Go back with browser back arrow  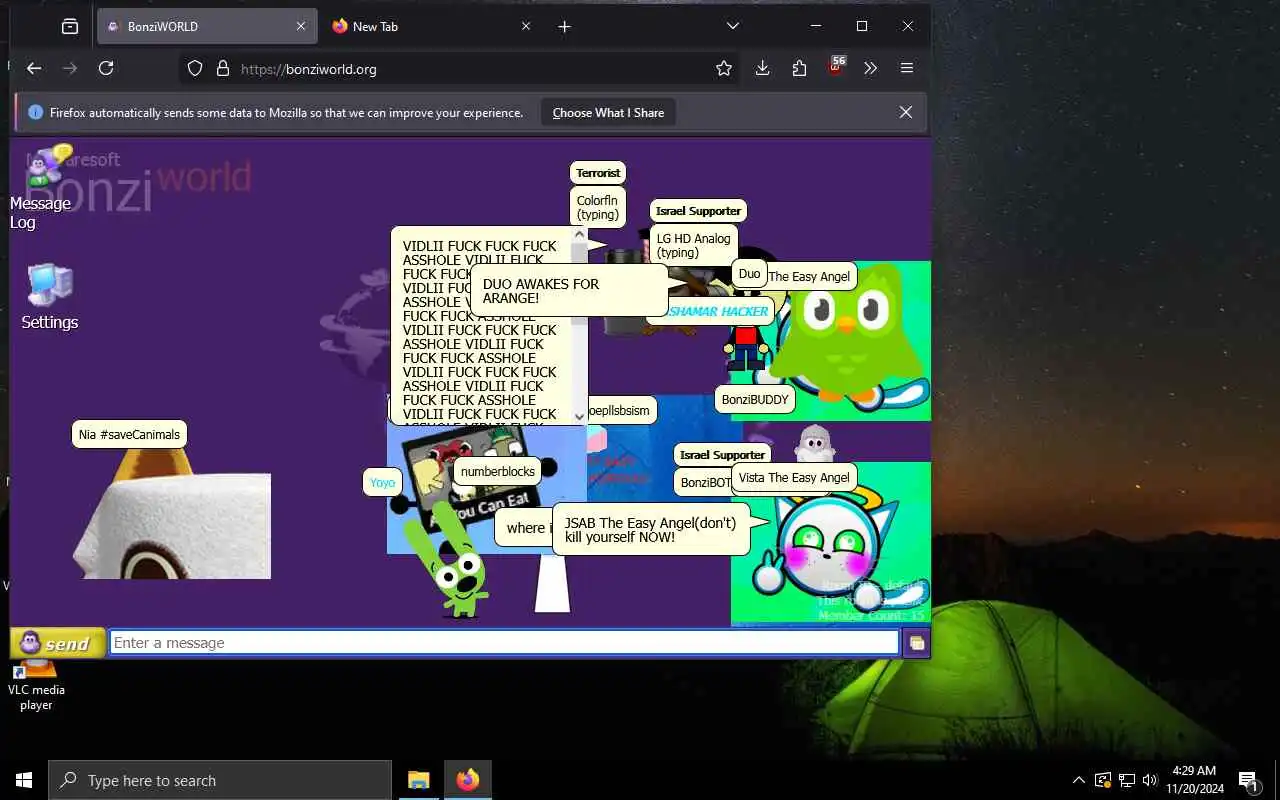34,68
